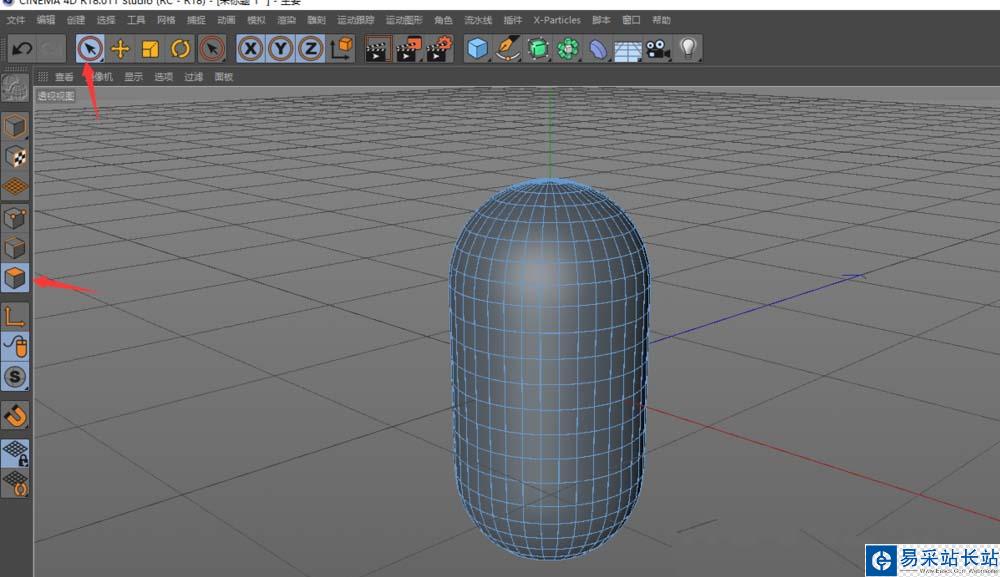
Task: Select the spline pen tool
Action: pos(507,48)
